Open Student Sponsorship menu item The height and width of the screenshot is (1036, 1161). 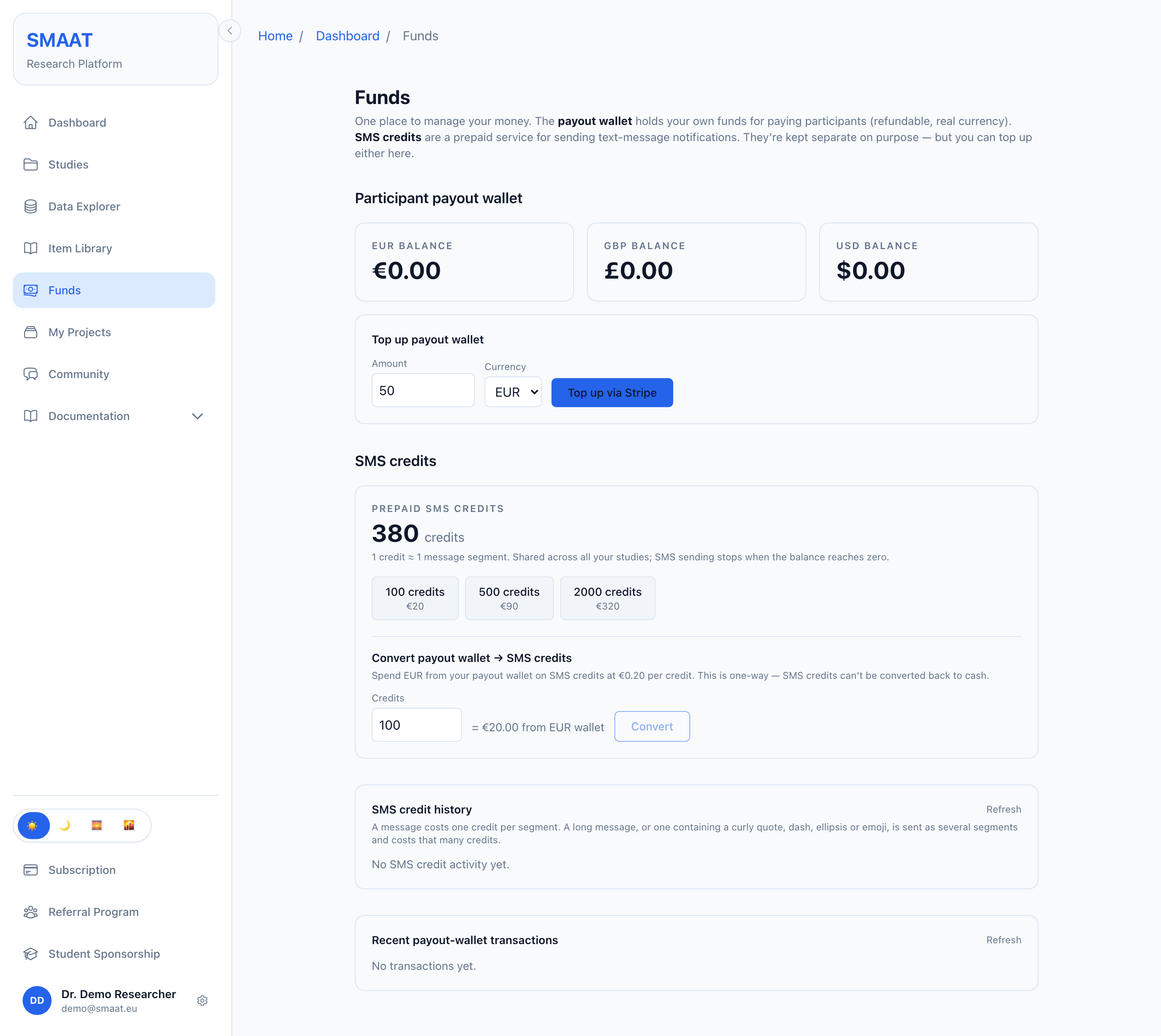(114, 954)
